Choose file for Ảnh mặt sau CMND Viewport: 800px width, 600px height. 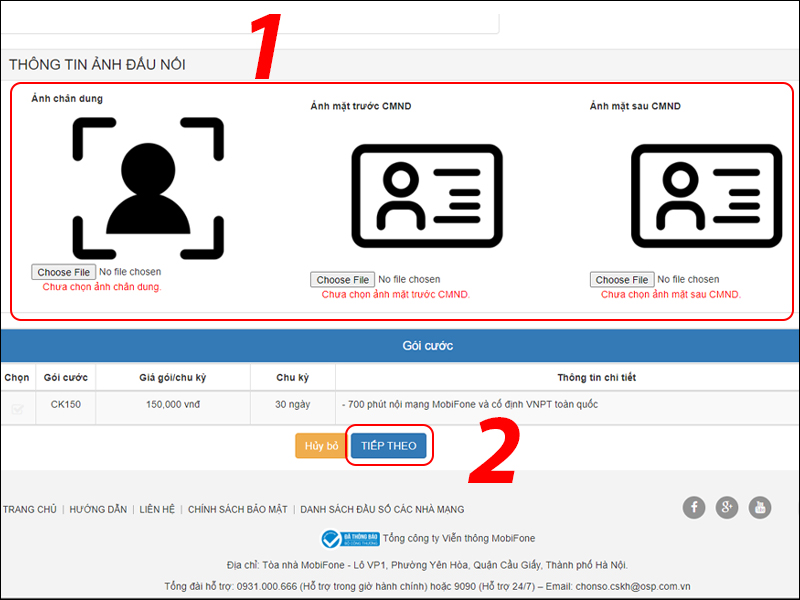click(x=621, y=280)
